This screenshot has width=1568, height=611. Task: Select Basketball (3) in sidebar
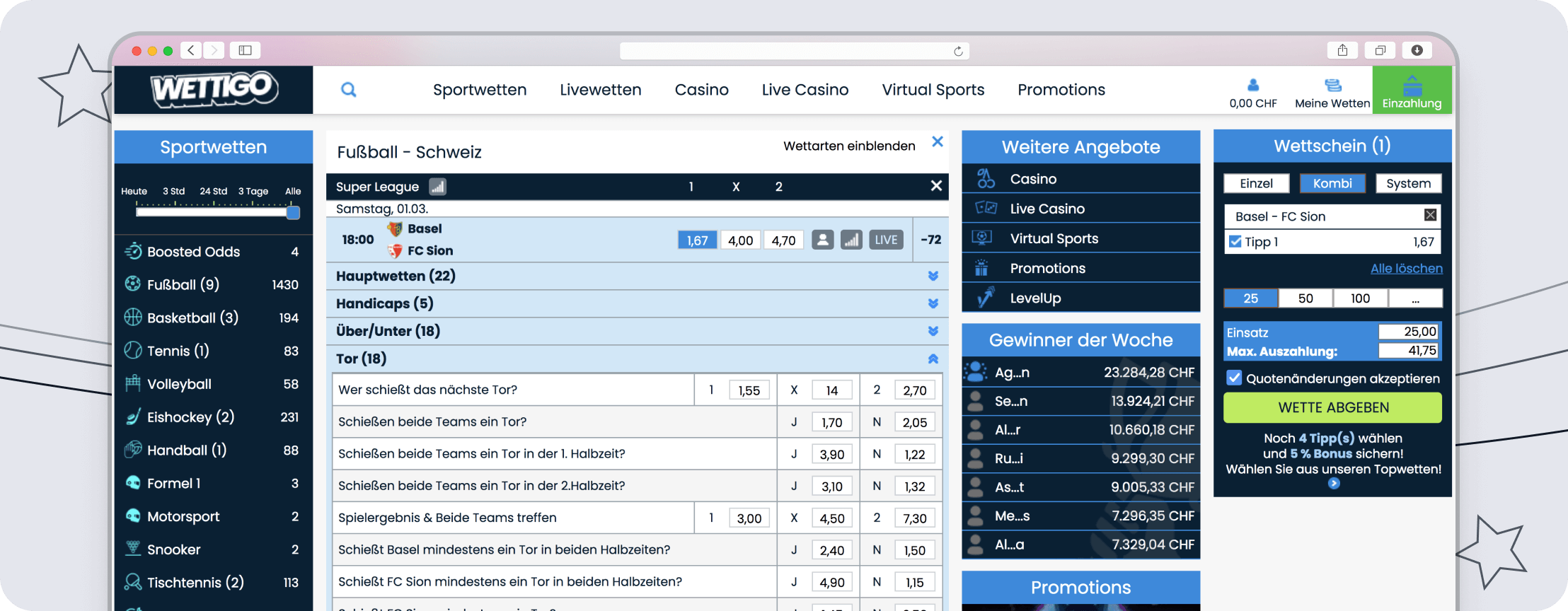[213, 318]
